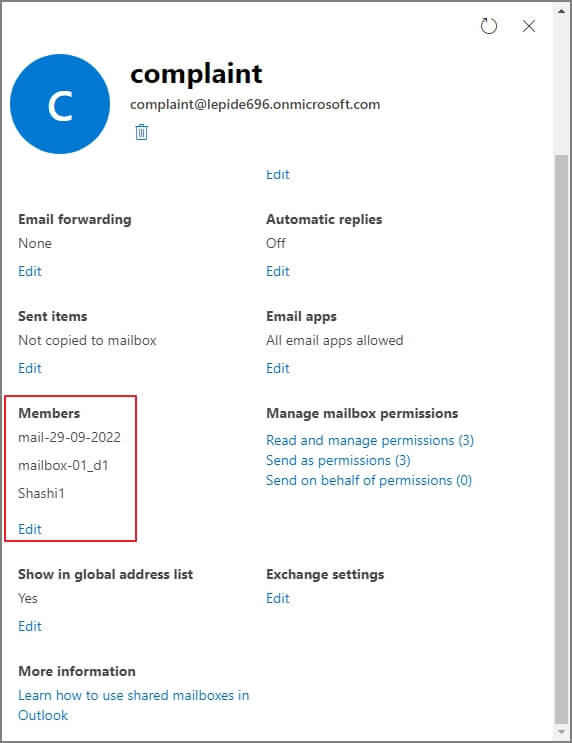The image size is (572, 743).
Task: Delete mailbox using trash can icon
Action: pyautogui.click(x=141, y=132)
